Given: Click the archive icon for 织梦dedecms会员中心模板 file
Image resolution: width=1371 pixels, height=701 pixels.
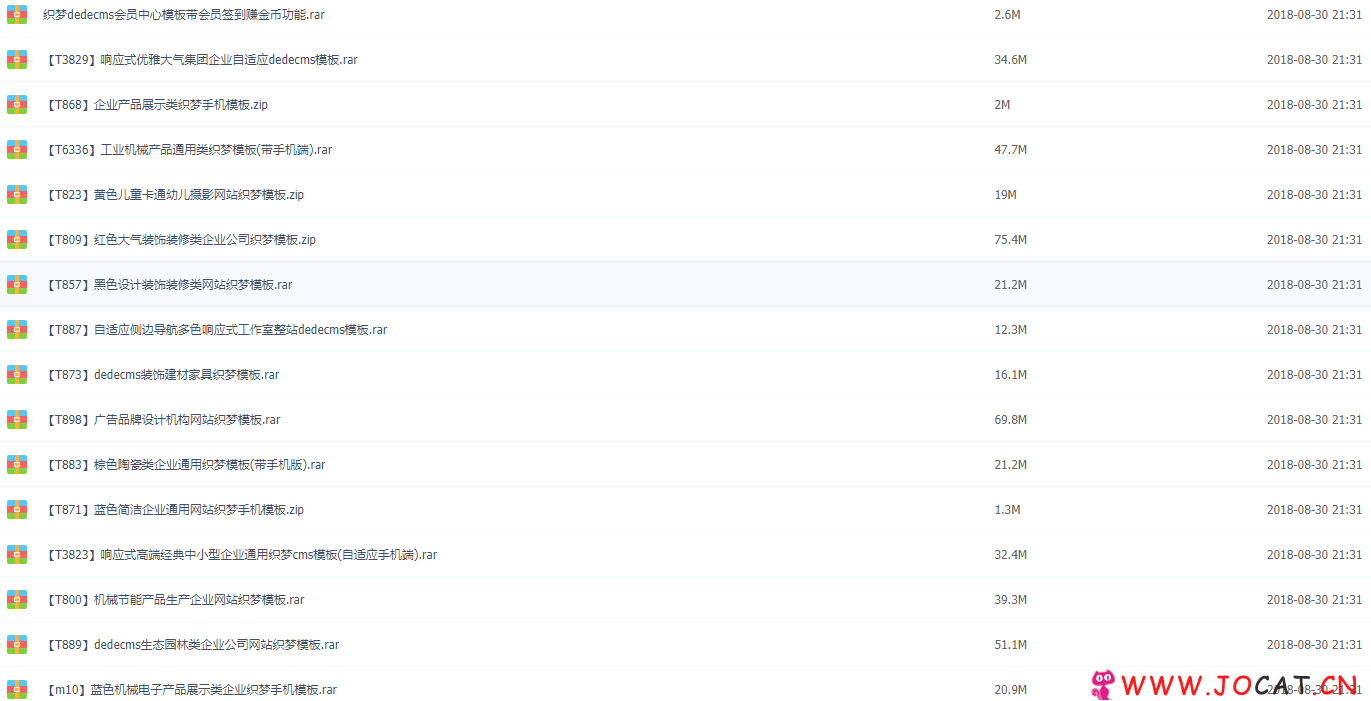Looking at the screenshot, I should pos(17,15).
